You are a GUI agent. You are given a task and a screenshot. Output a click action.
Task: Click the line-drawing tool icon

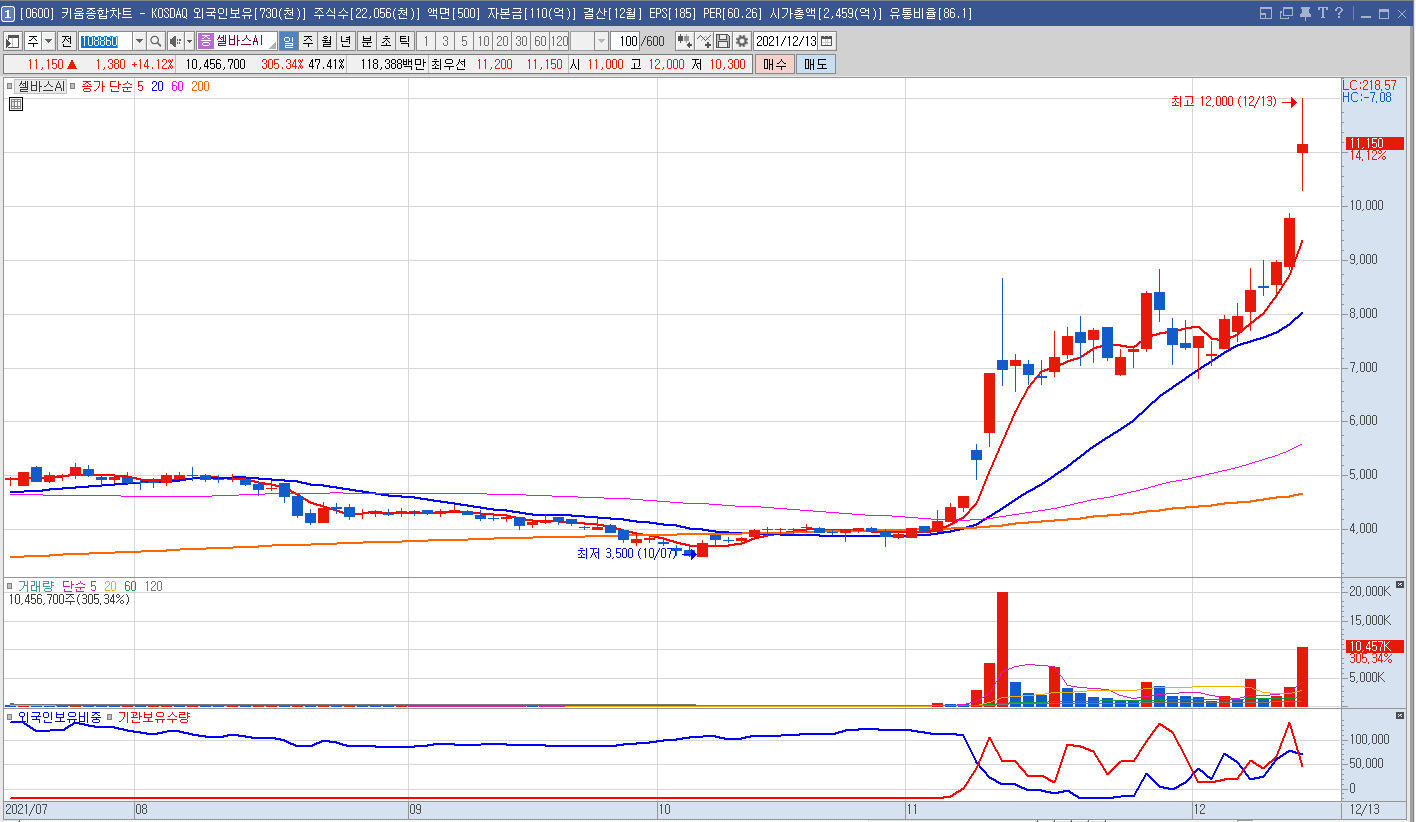(x=704, y=41)
